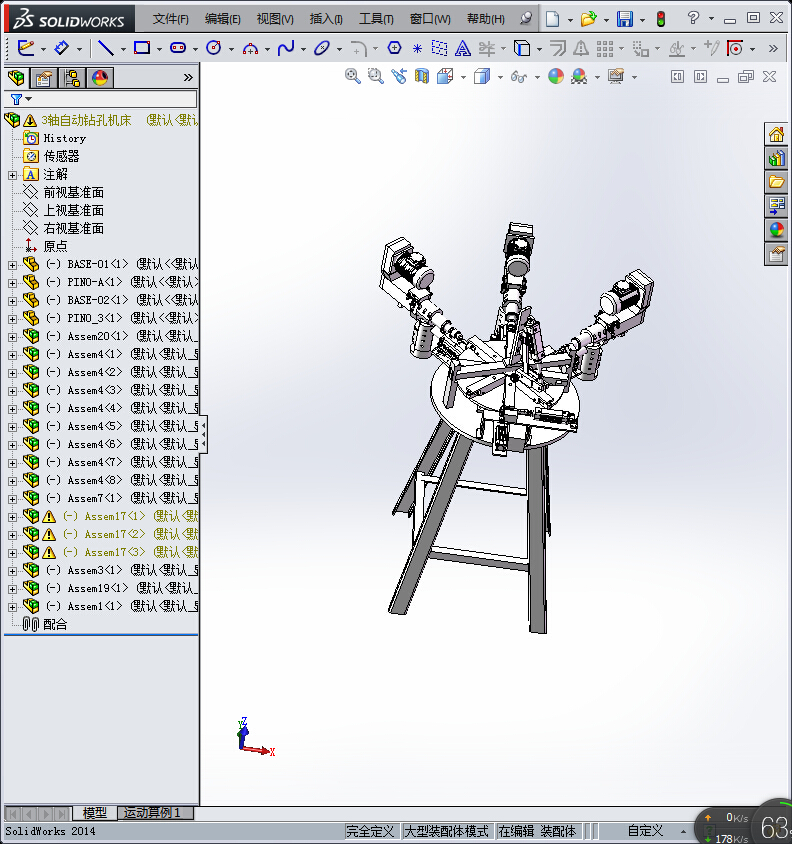Viewport: 792px width, 844px height.
Task: Open the 插入(I) menu
Action: [326, 19]
